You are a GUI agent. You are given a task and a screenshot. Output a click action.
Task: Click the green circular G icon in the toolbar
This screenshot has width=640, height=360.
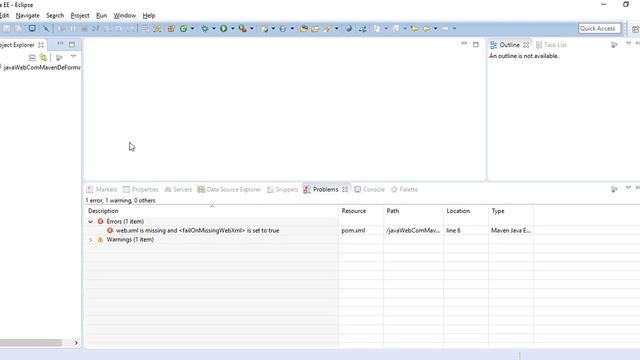(184, 29)
